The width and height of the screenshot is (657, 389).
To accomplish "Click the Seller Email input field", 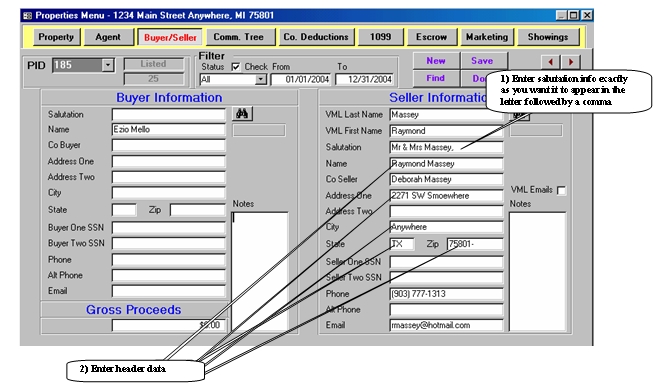I will (446, 325).
